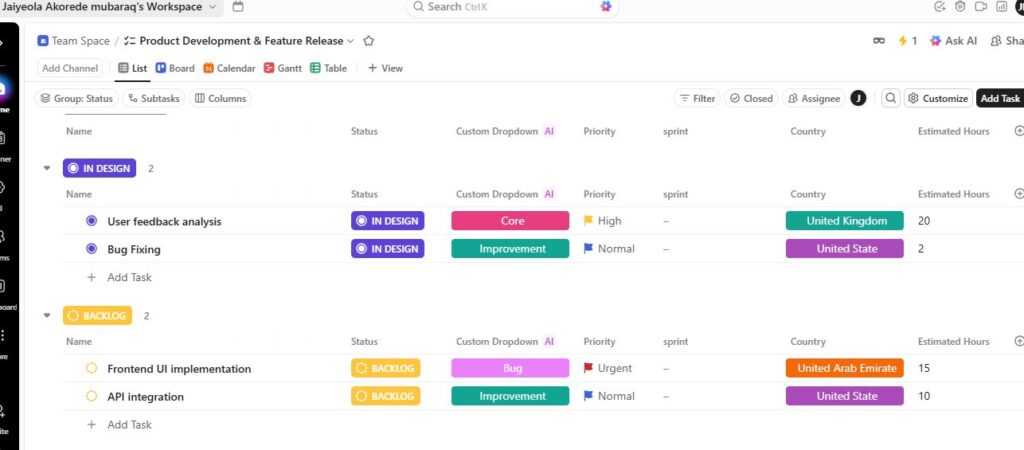Open workspace name dropdown
This screenshot has width=1024, height=450.
pyautogui.click(x=212, y=7)
